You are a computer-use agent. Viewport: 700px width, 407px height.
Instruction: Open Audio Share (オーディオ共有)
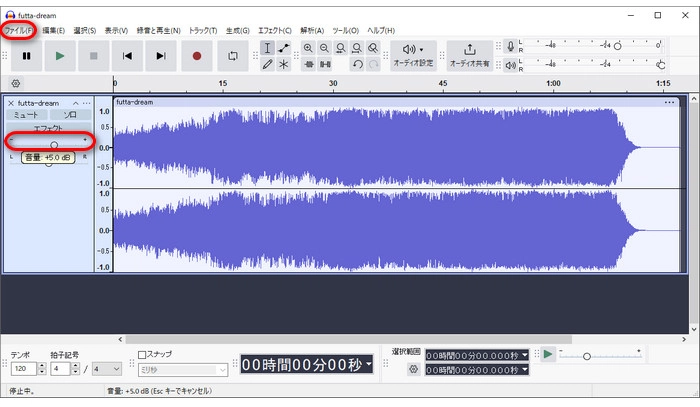469,55
